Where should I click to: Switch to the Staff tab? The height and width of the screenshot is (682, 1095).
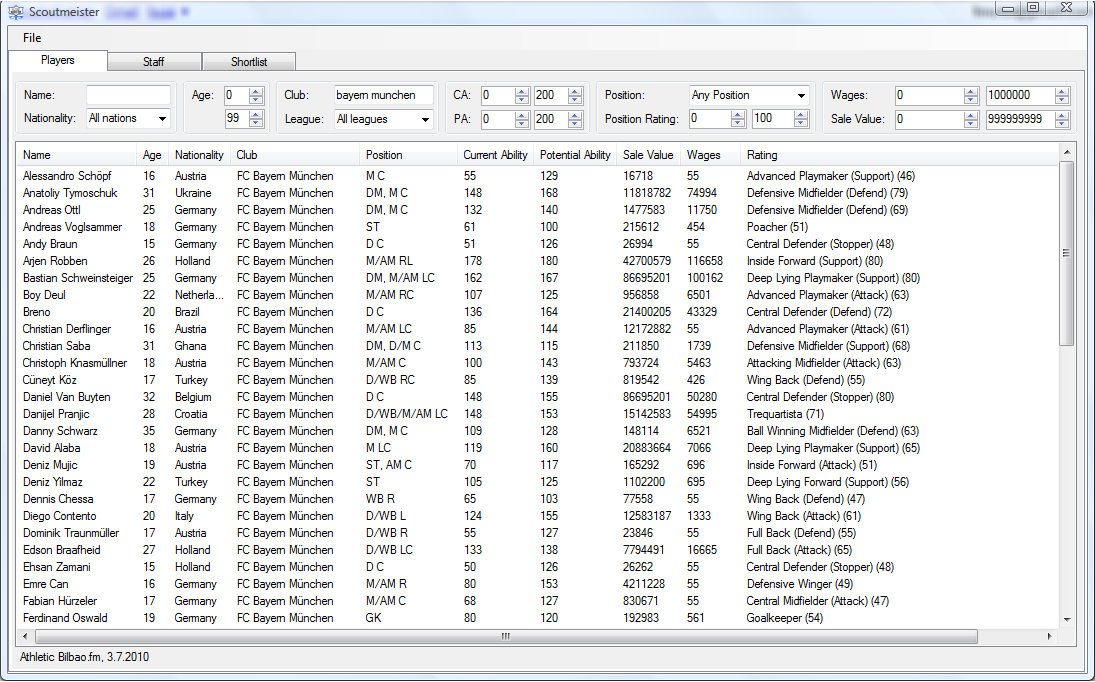[153, 62]
